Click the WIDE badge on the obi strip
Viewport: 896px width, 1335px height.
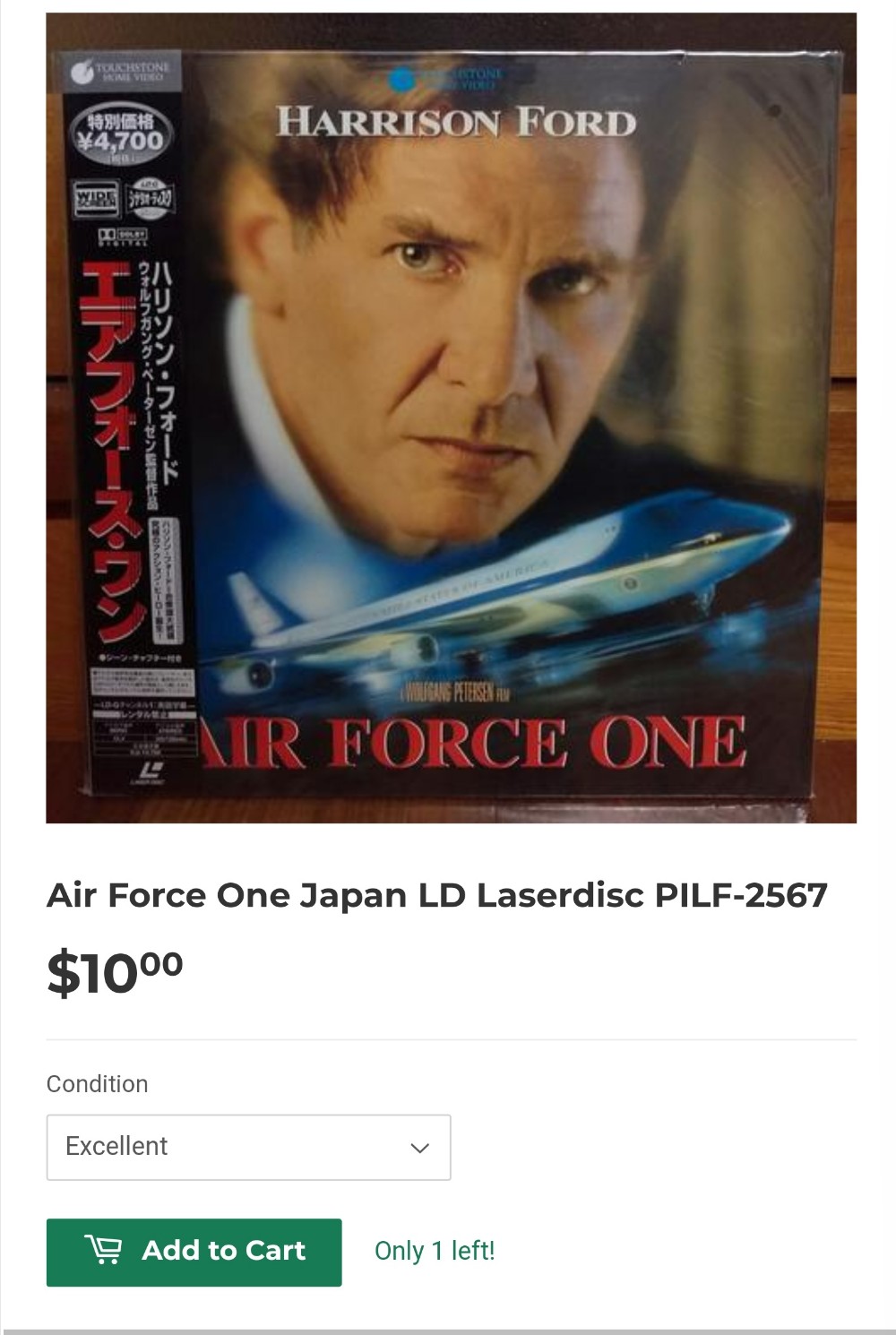(94, 198)
